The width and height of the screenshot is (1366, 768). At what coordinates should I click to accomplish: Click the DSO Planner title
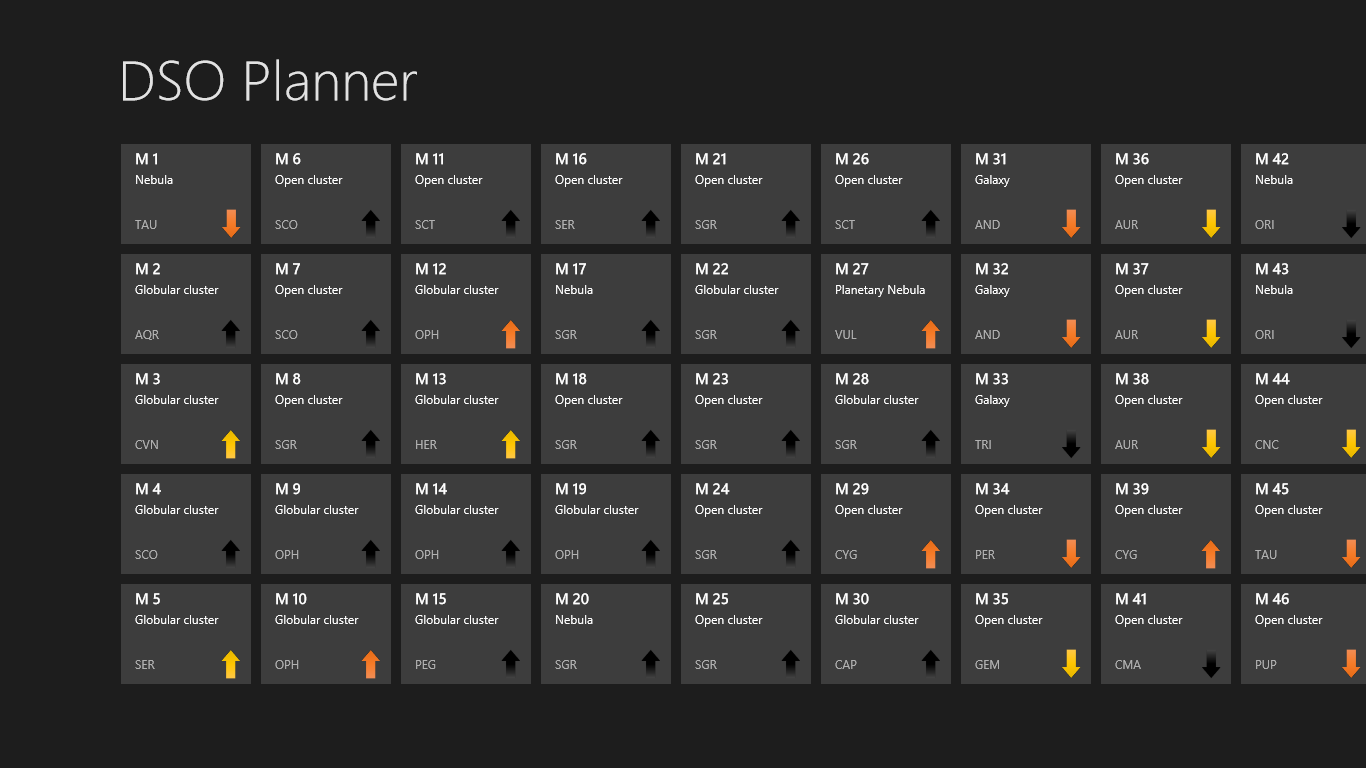[x=268, y=82]
